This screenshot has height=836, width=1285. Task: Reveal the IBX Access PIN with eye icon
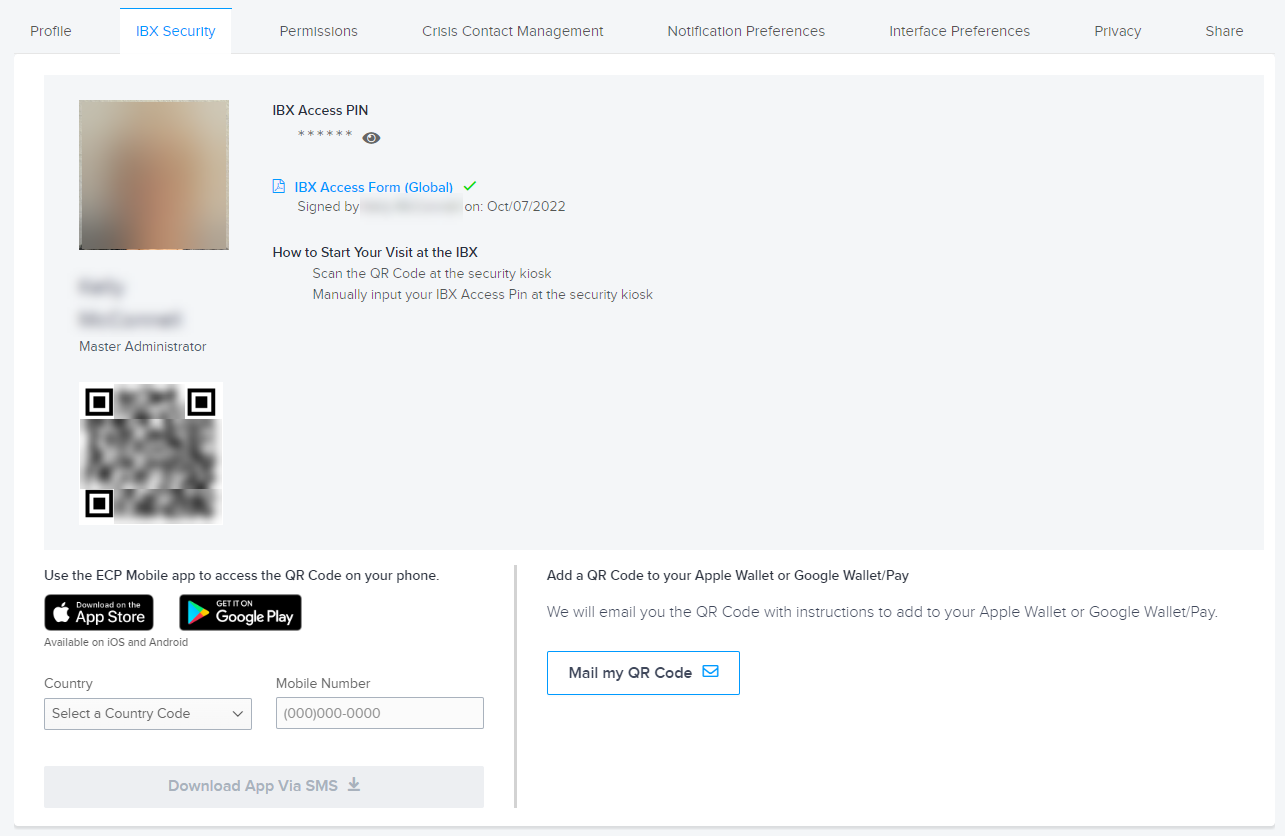point(371,138)
